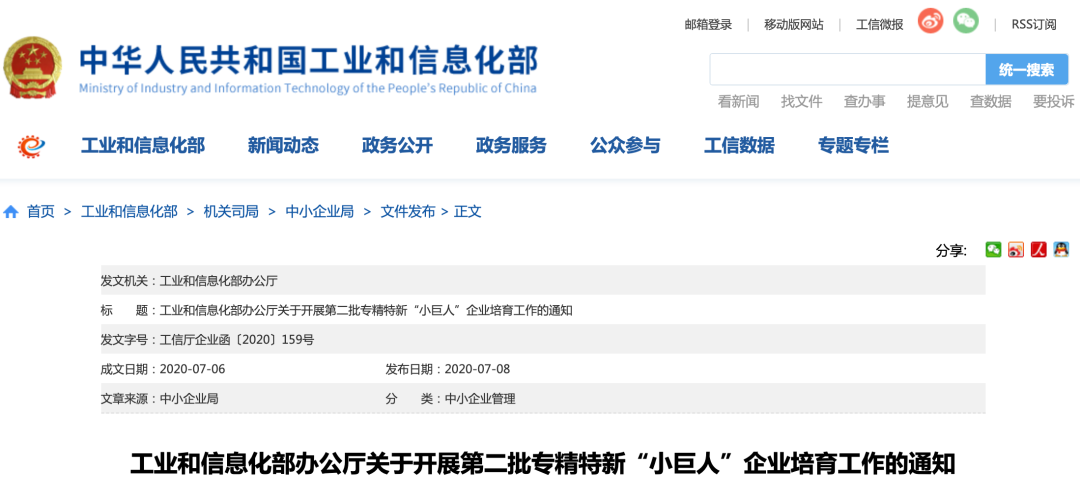Share article via QQ penguin icon
The image size is (1080, 499).
click(1061, 250)
